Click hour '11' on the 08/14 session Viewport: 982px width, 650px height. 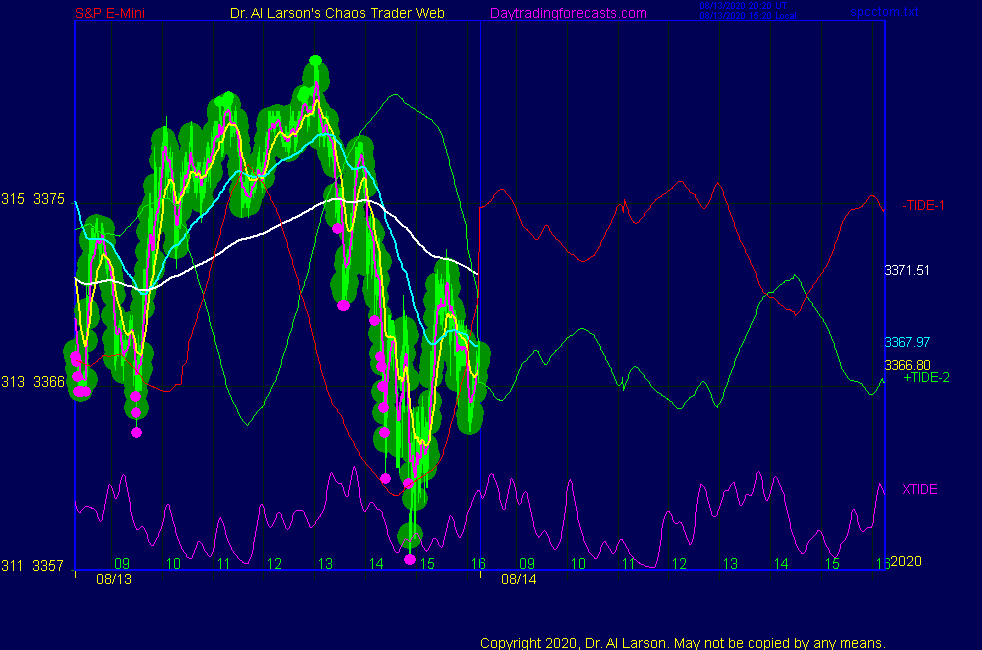[x=629, y=564]
